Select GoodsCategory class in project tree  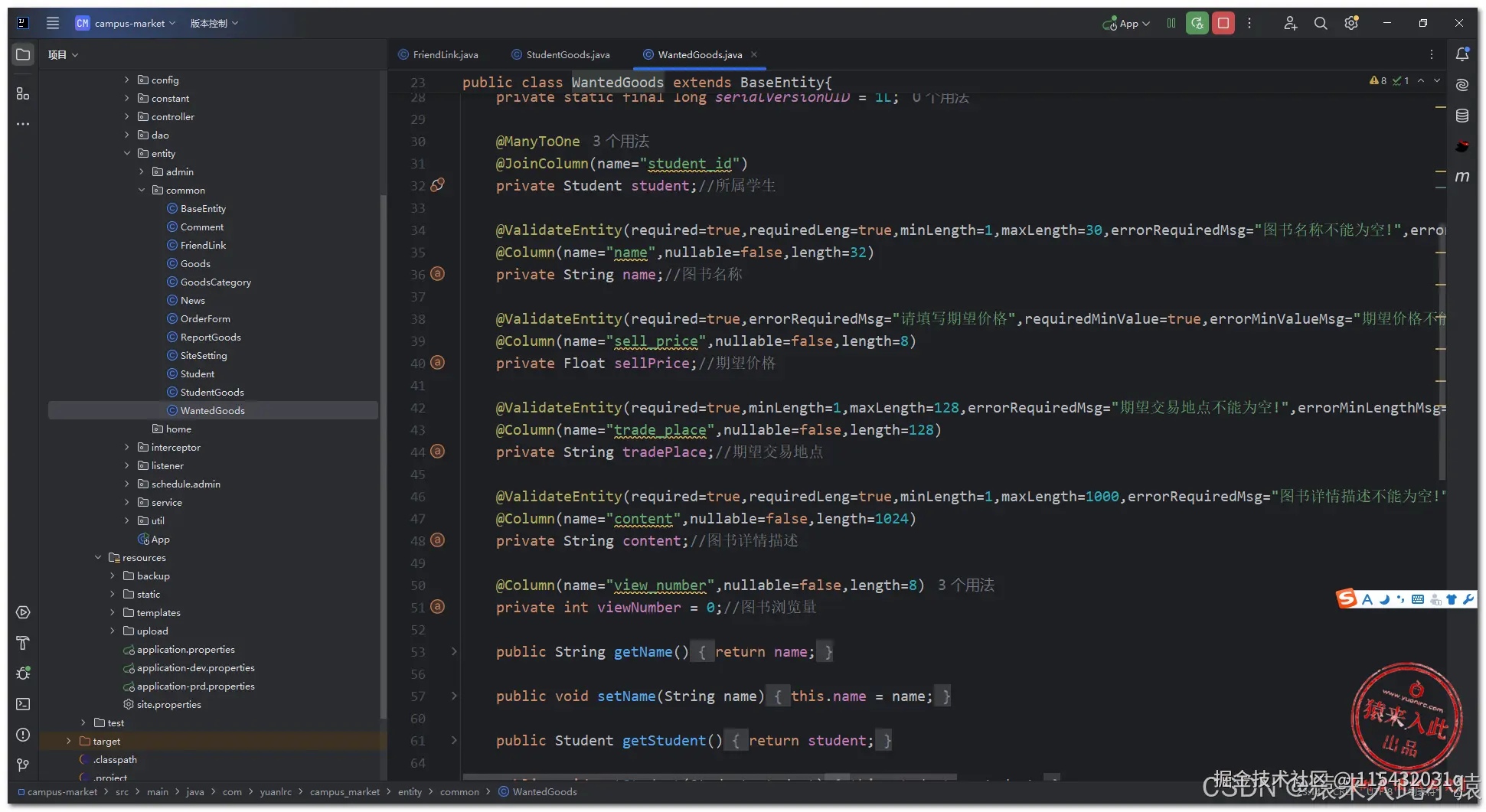pyautogui.click(x=215, y=282)
